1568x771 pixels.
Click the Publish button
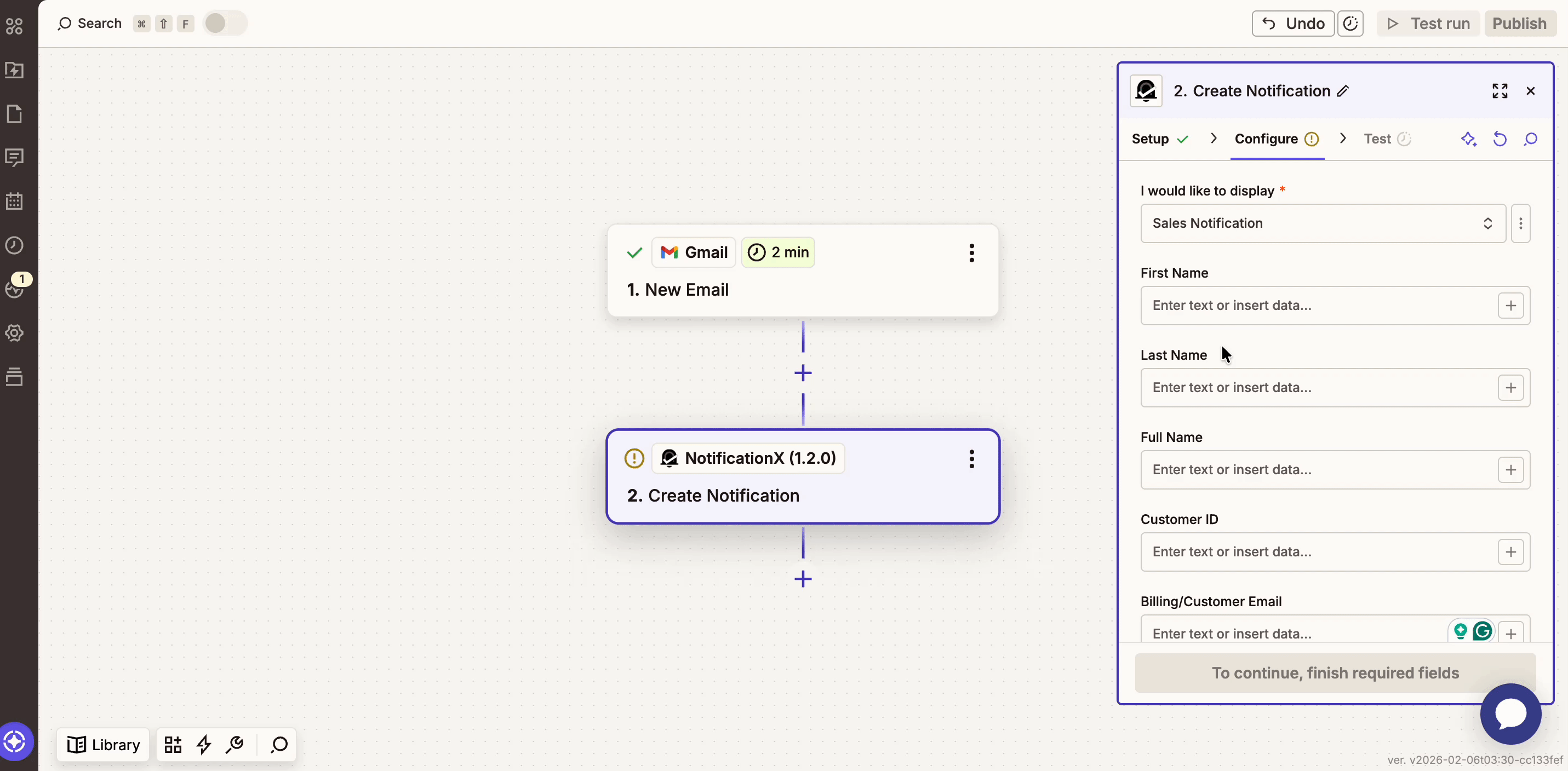[1519, 24]
